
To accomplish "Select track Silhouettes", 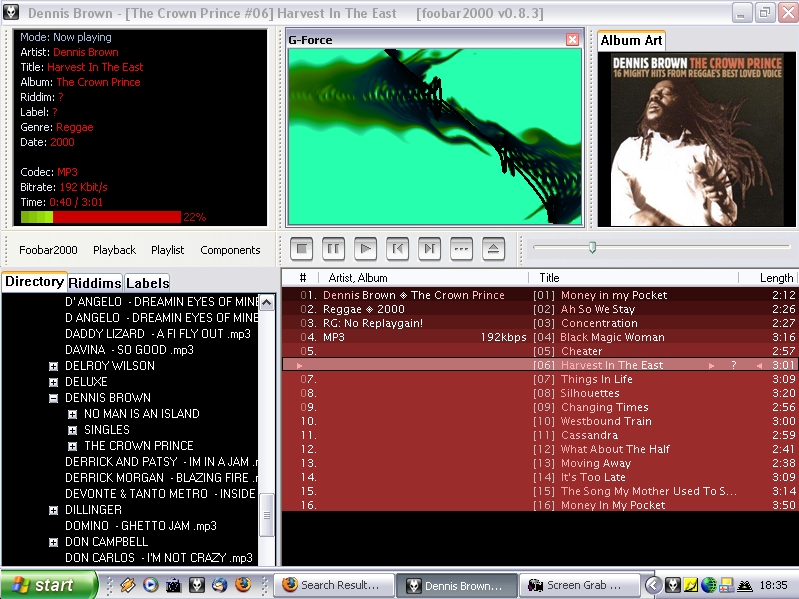I will [539, 393].
